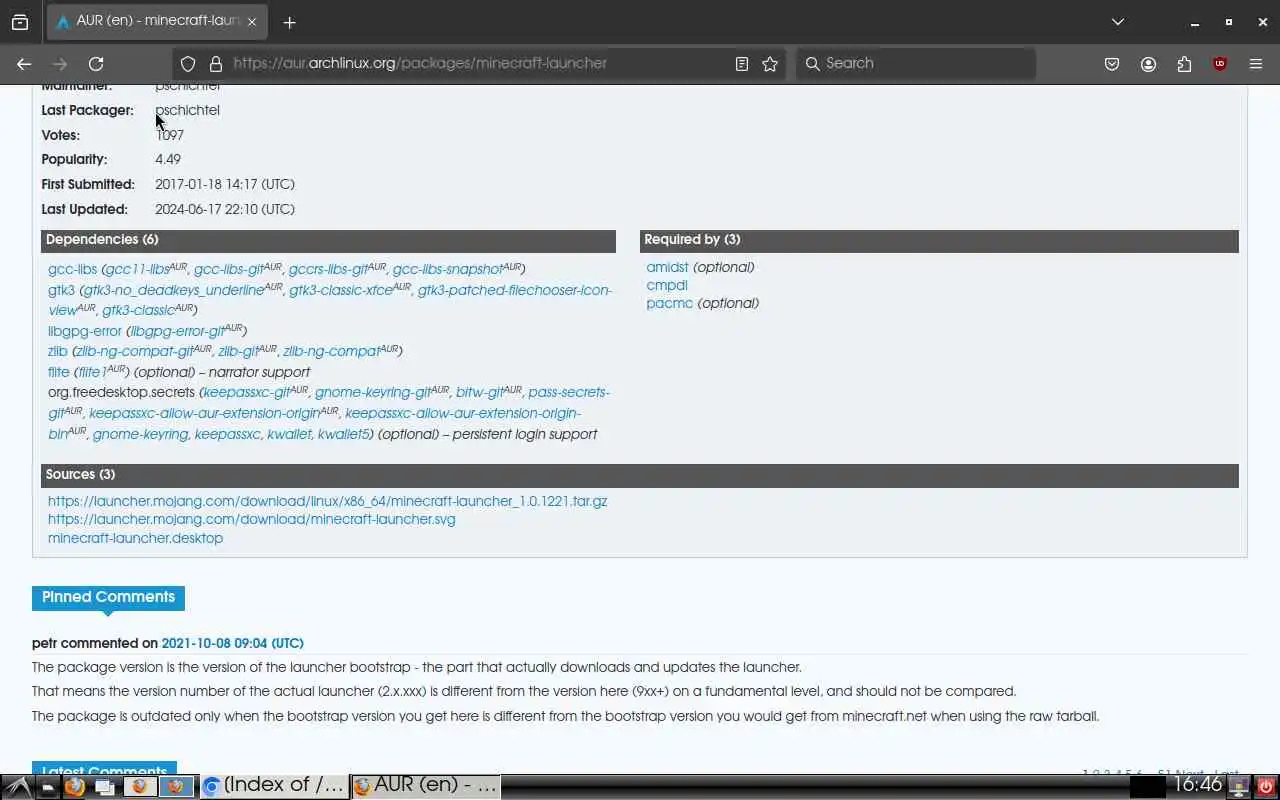The image size is (1280, 800).
Task: Click the Required by (3) header
Action: 939,240
